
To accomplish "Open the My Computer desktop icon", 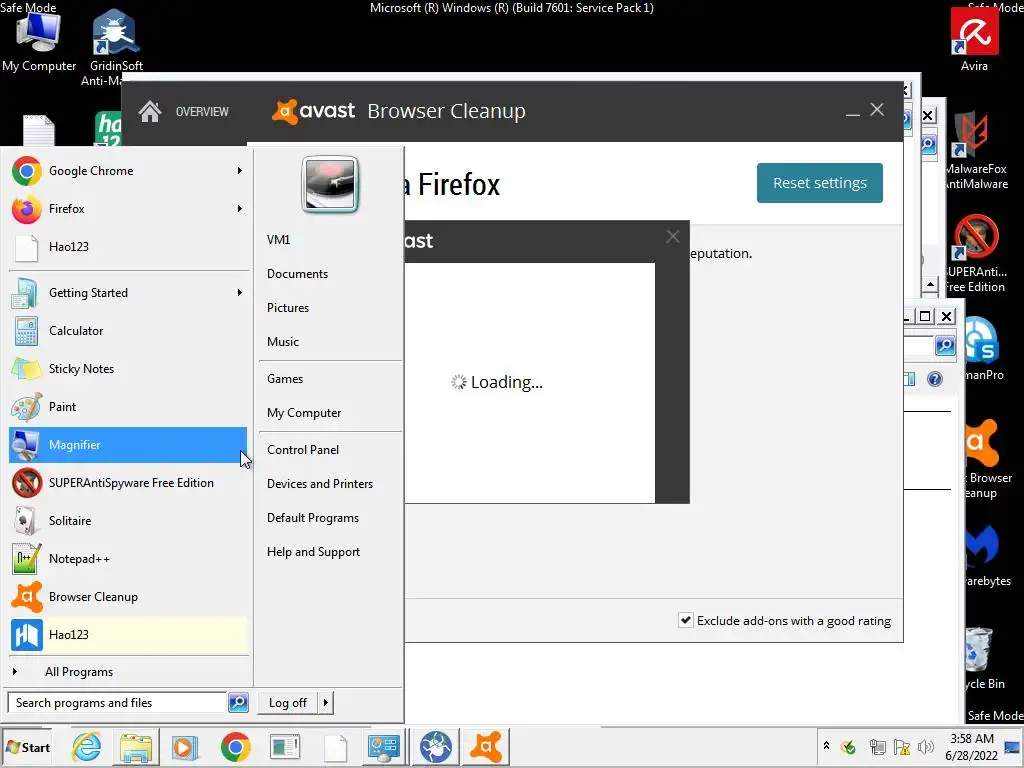I will click(39, 40).
